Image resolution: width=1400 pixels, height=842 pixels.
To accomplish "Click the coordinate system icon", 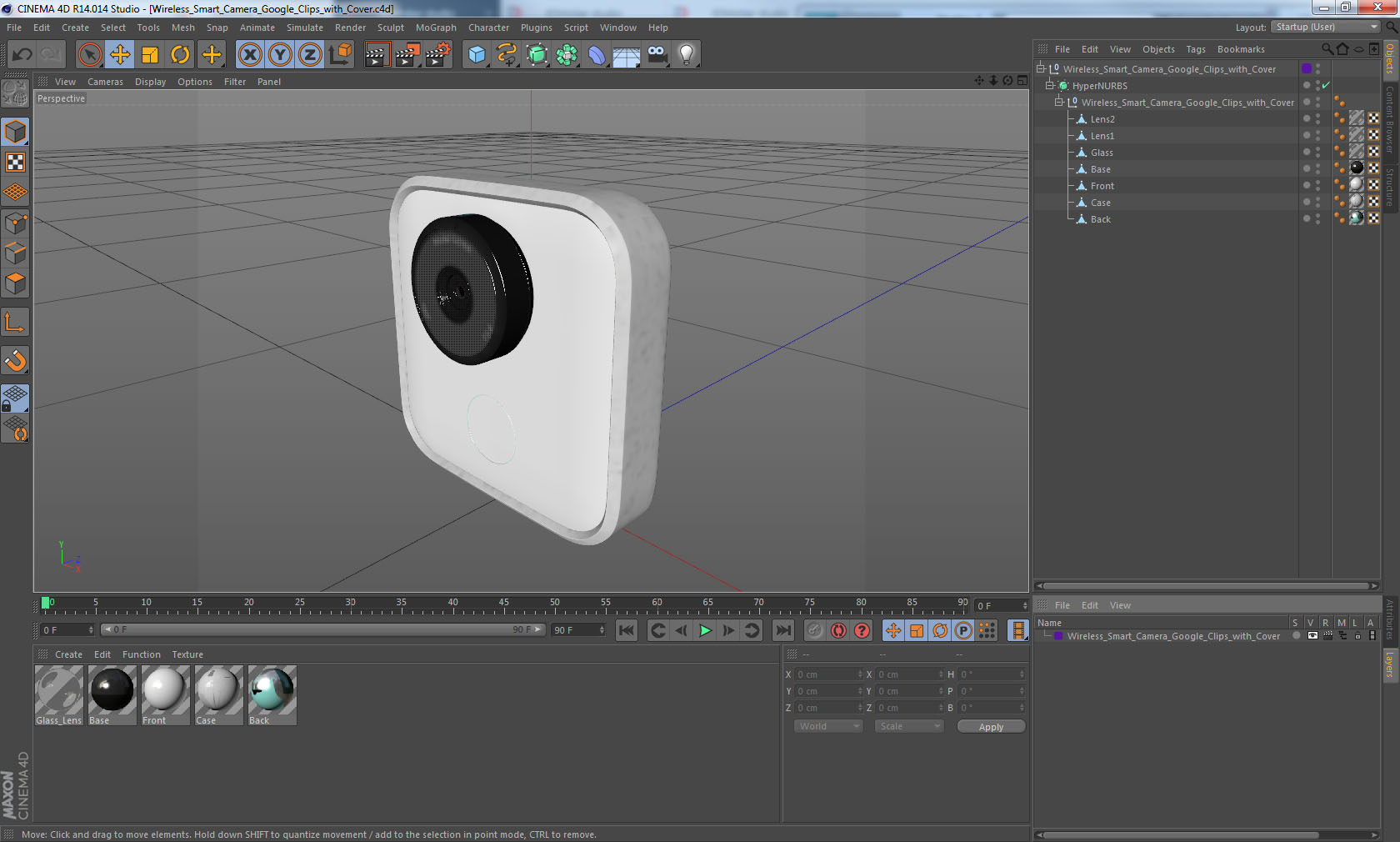I will [x=340, y=55].
